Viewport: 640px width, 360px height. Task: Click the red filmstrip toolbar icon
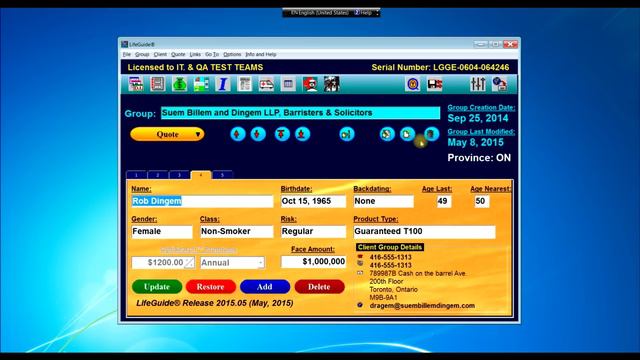point(158,84)
